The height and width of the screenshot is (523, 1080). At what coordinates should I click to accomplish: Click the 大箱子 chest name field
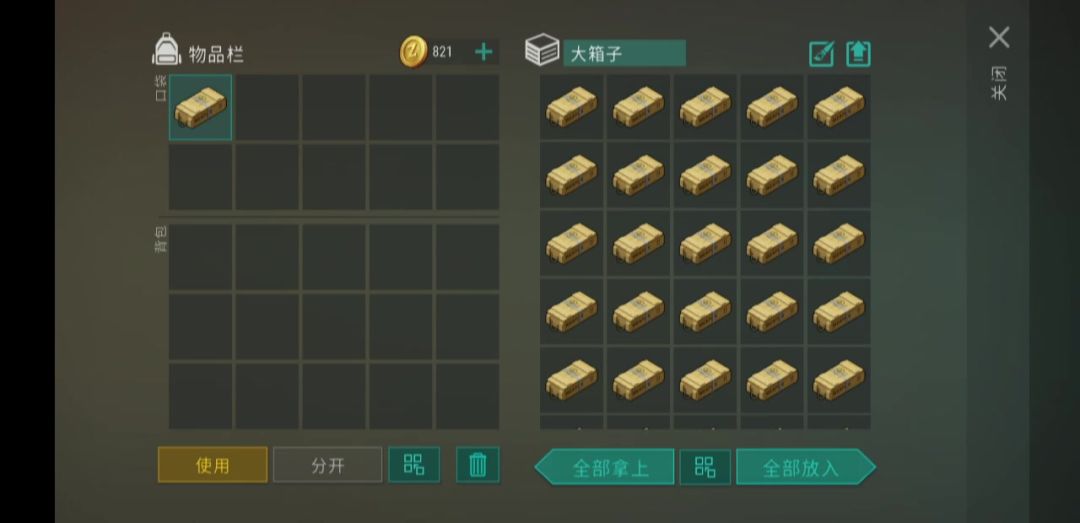pos(624,53)
